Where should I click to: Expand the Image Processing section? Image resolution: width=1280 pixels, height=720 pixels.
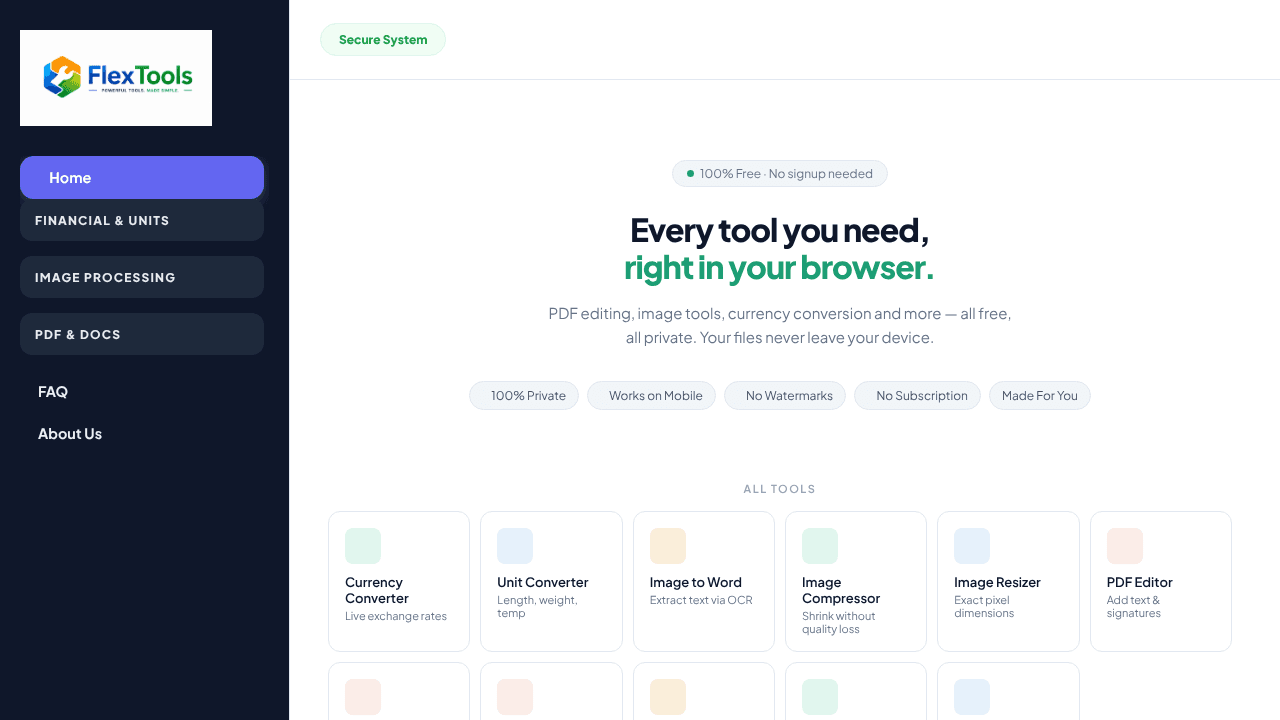142,277
